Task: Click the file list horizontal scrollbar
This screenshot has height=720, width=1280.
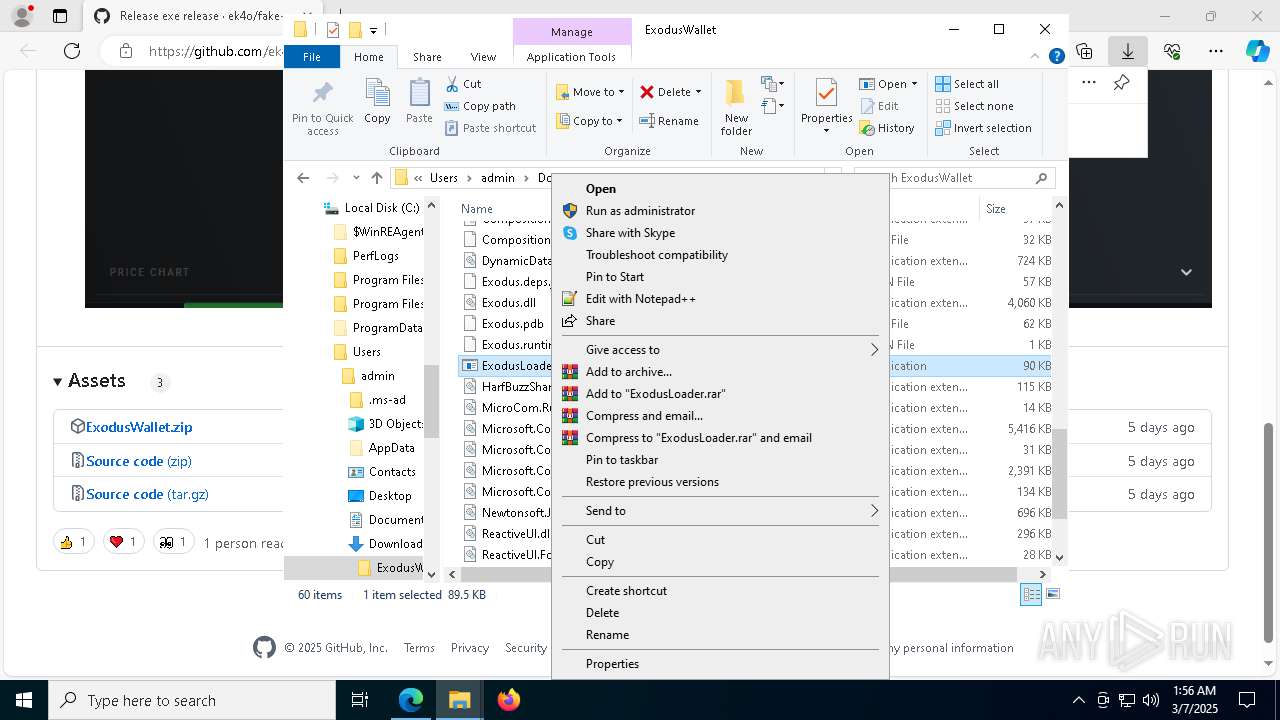Action: click(x=738, y=574)
